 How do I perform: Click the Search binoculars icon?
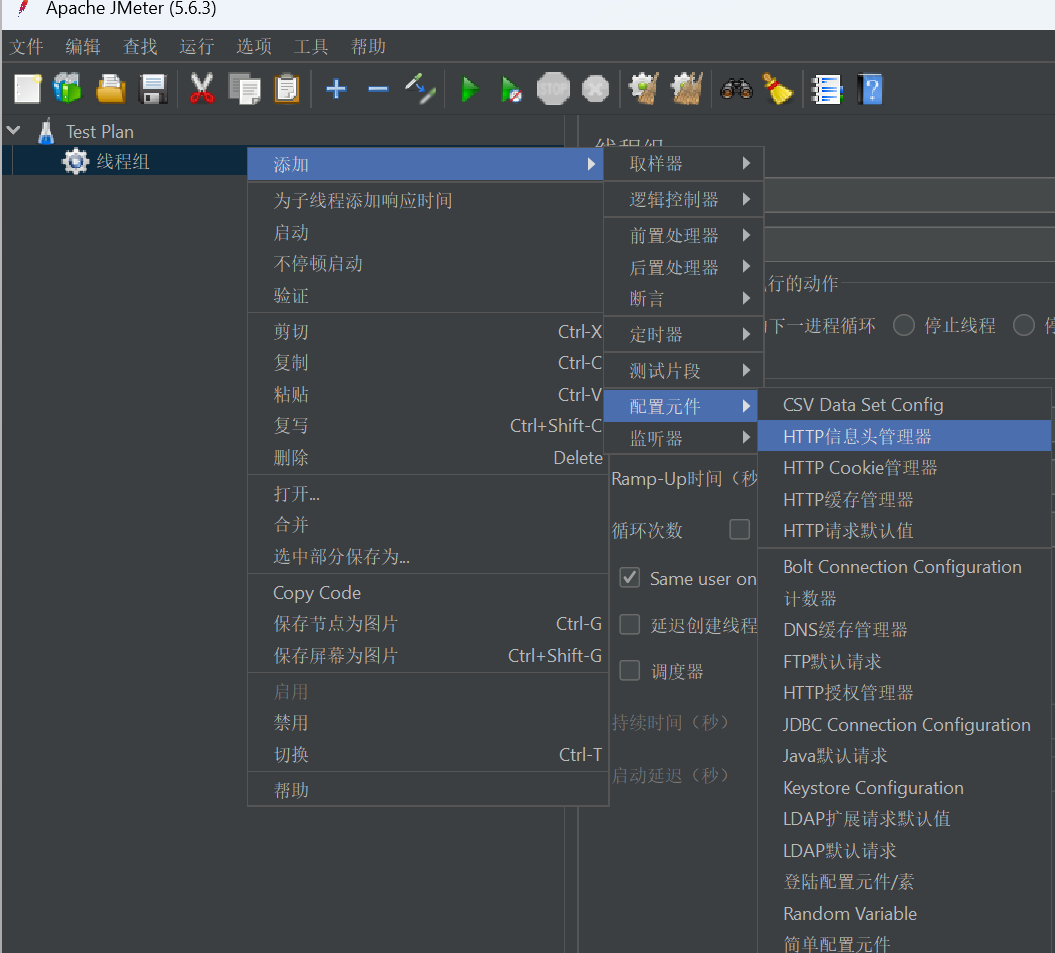(x=736, y=89)
